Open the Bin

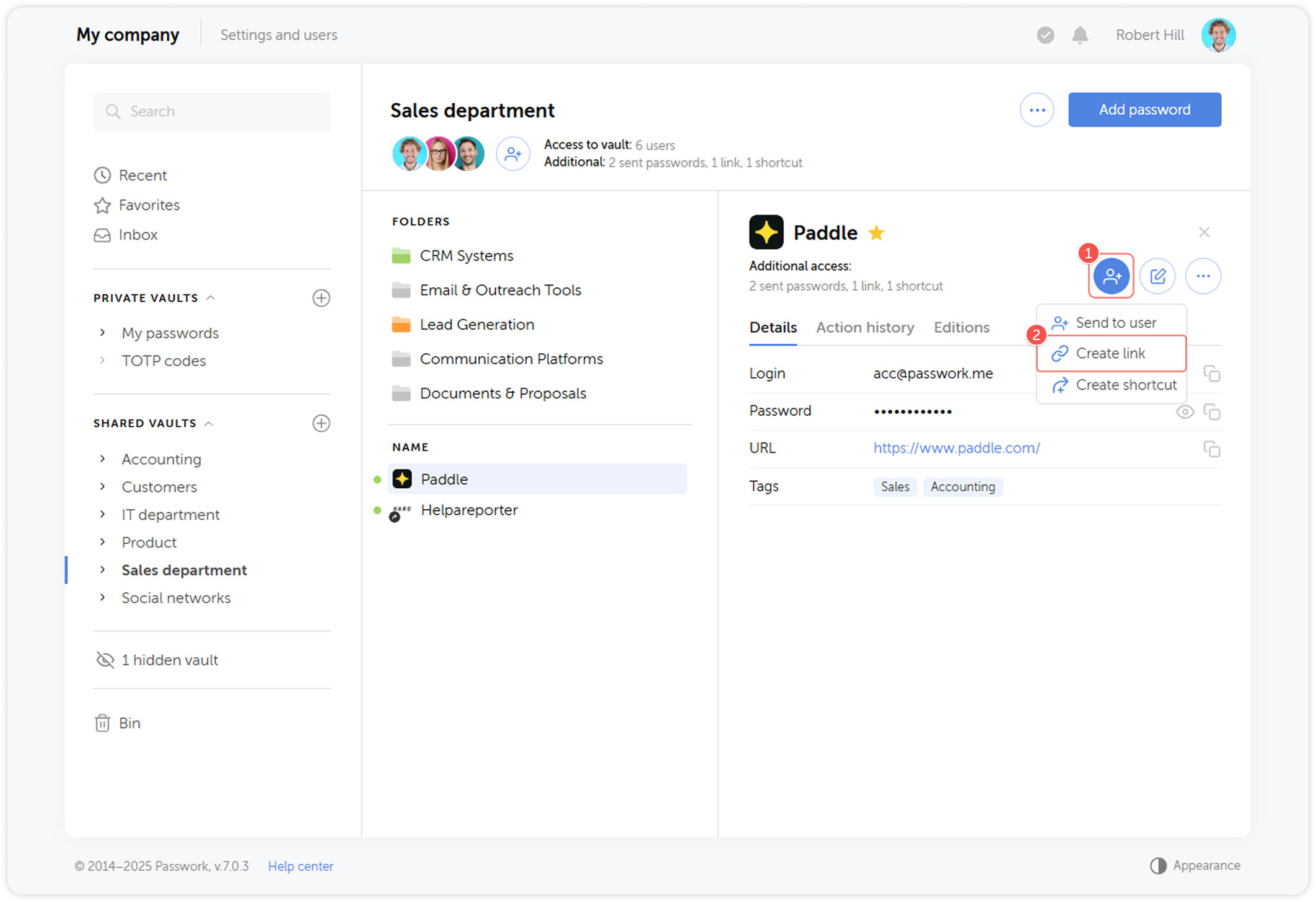tap(130, 722)
